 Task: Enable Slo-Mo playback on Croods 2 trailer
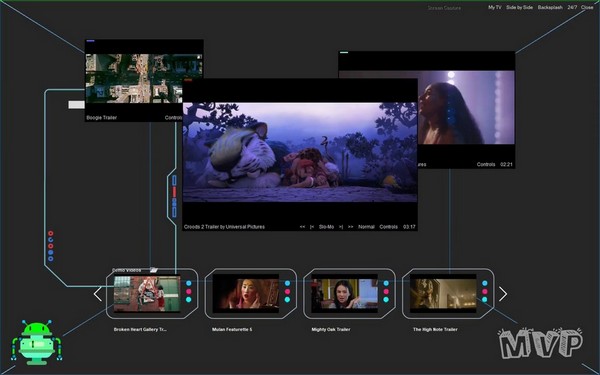pos(326,227)
